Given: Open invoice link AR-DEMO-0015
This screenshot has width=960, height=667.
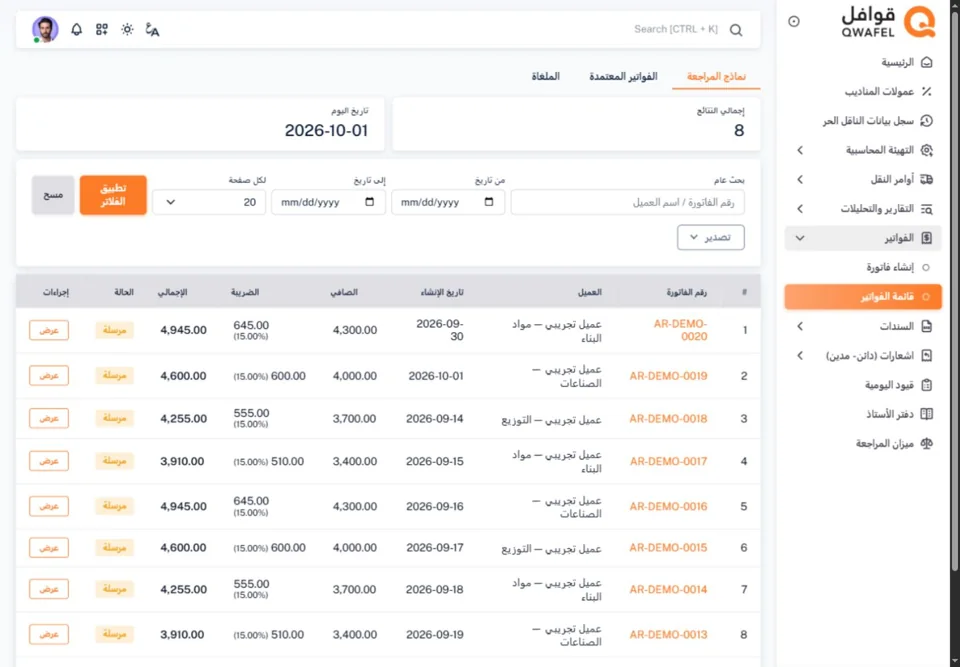Looking at the screenshot, I should click(669, 548).
